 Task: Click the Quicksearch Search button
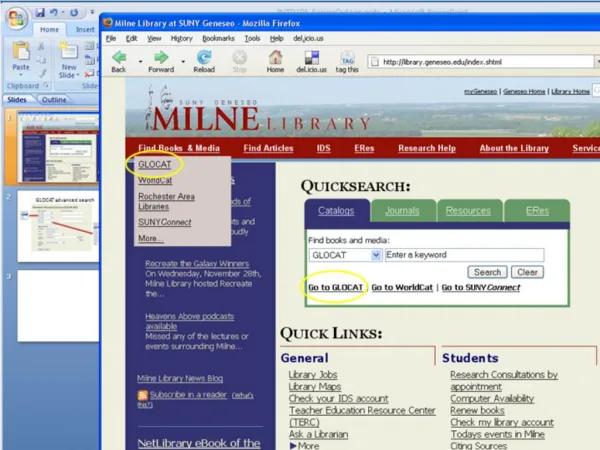click(488, 272)
